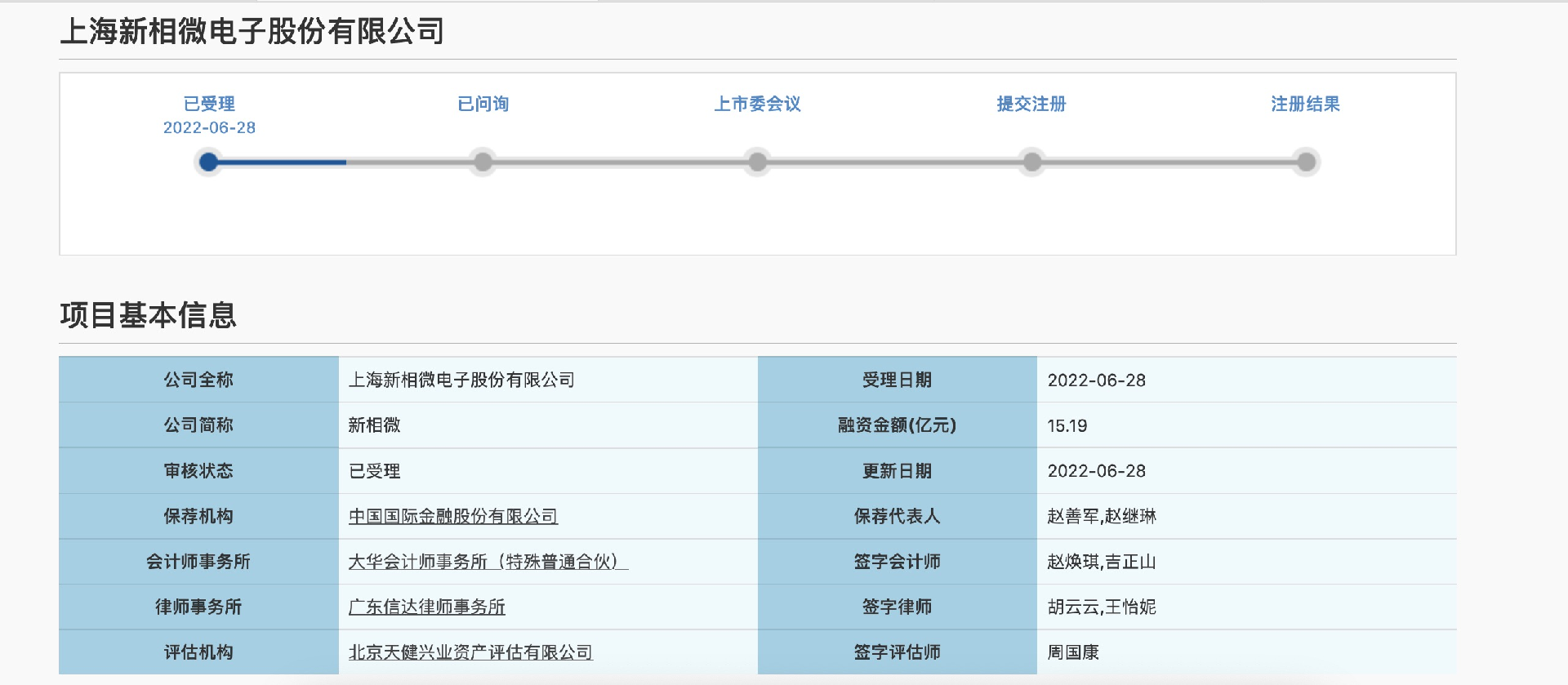
Task: Click the 已受理 review status value
Action: click(x=374, y=471)
